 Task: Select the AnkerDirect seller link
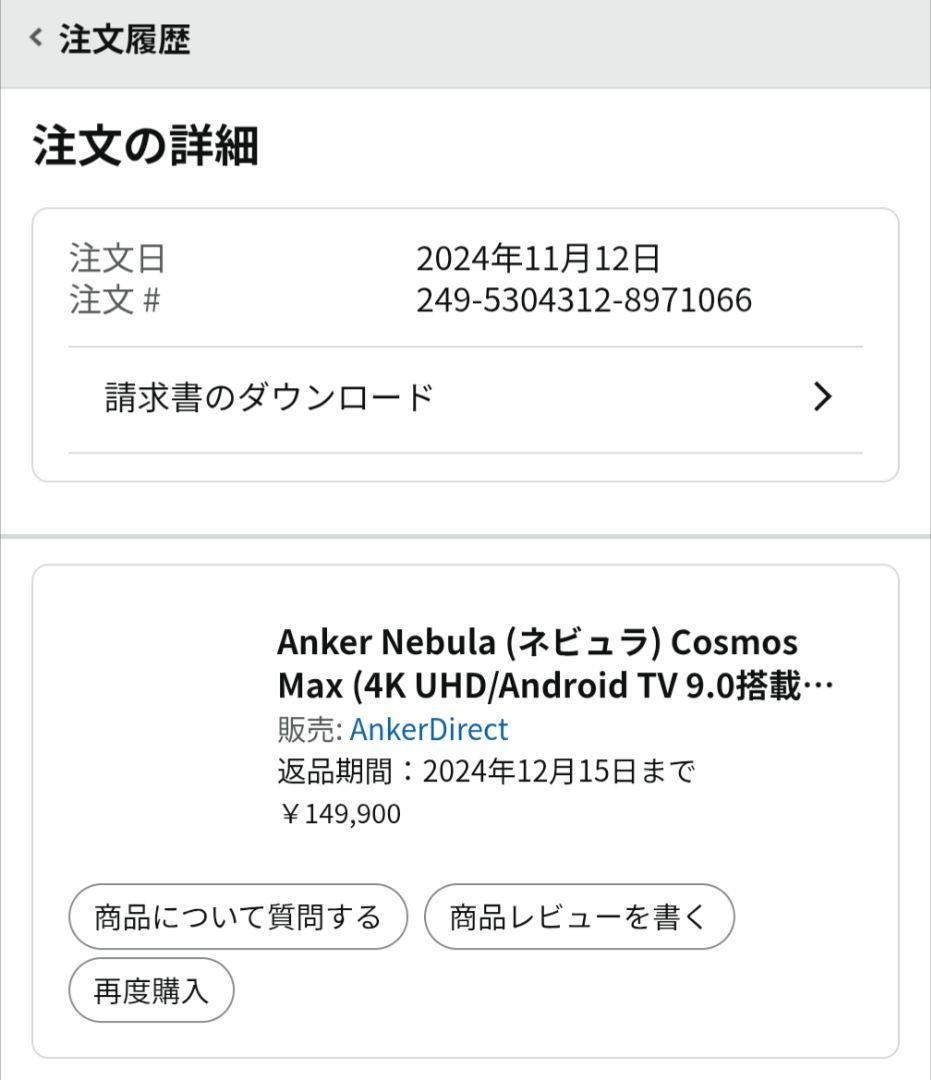(x=427, y=729)
